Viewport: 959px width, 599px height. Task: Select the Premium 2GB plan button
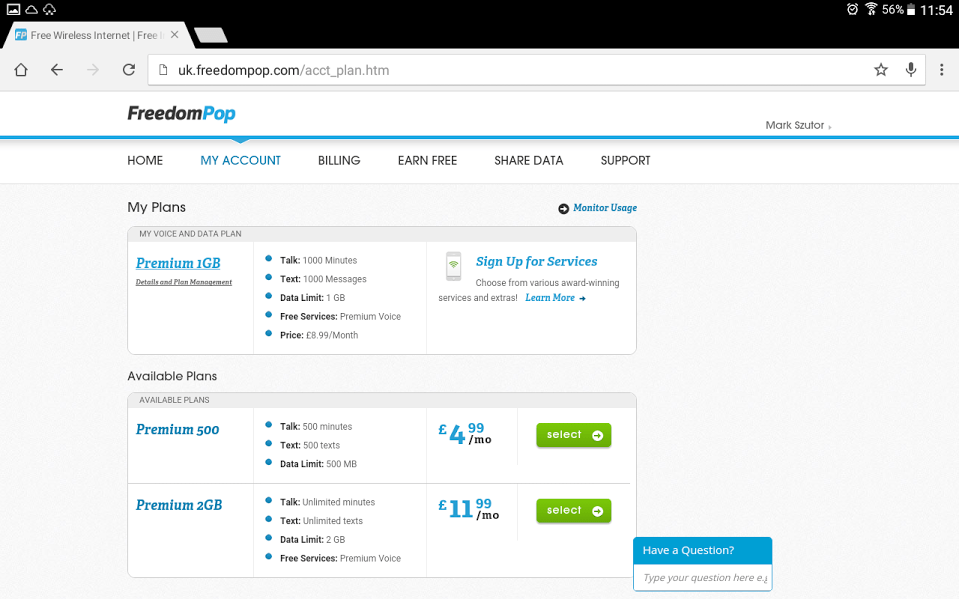(x=573, y=511)
